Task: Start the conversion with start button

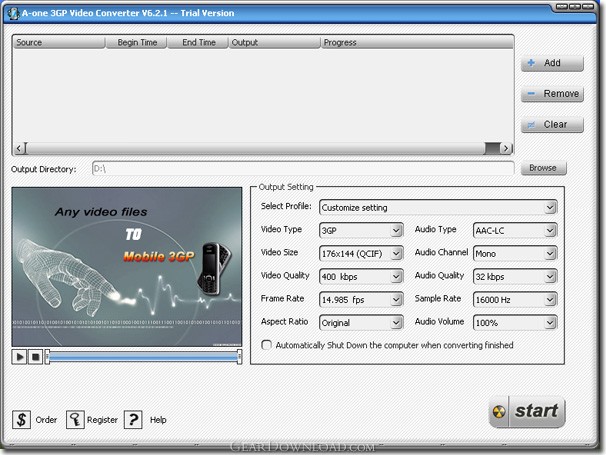Action: [527, 412]
